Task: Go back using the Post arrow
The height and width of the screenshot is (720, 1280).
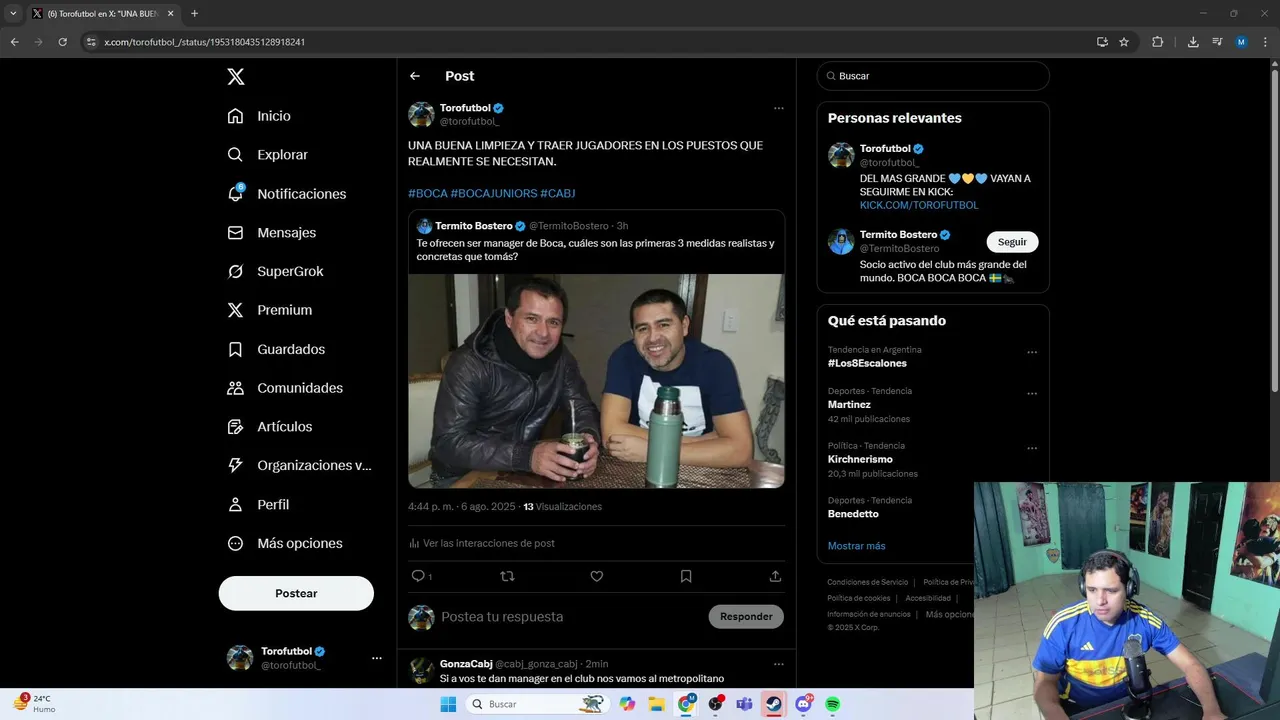Action: coord(415,76)
